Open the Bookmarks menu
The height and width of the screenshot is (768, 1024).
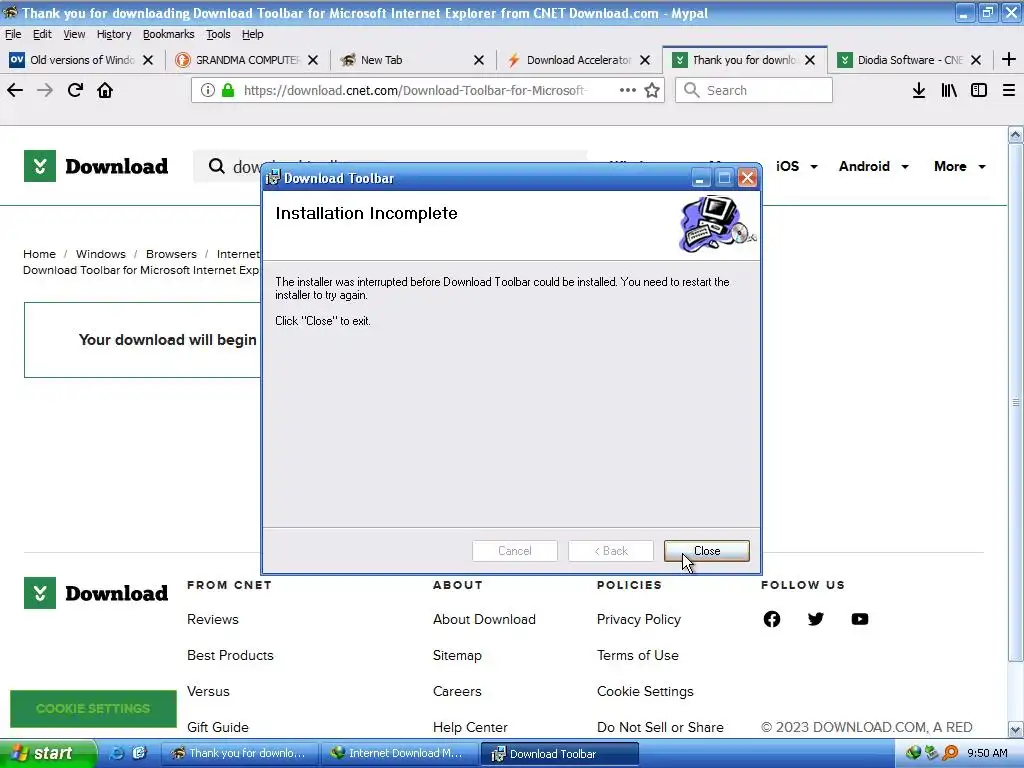tap(168, 34)
